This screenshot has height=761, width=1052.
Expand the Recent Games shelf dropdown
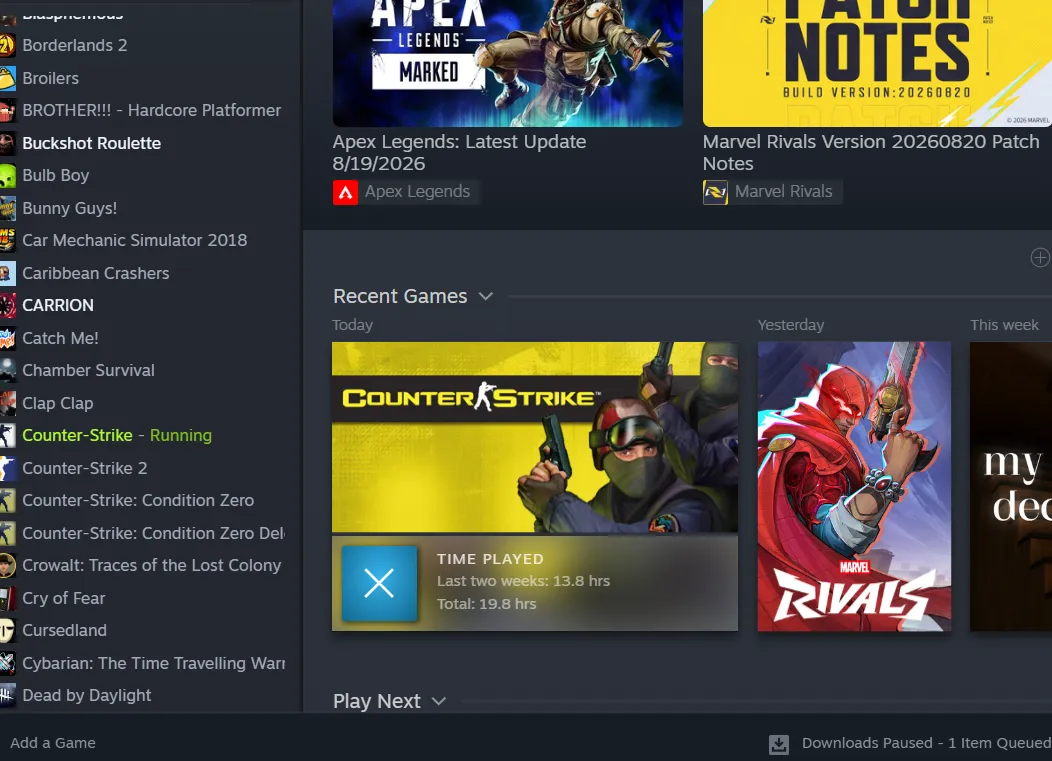(486, 297)
